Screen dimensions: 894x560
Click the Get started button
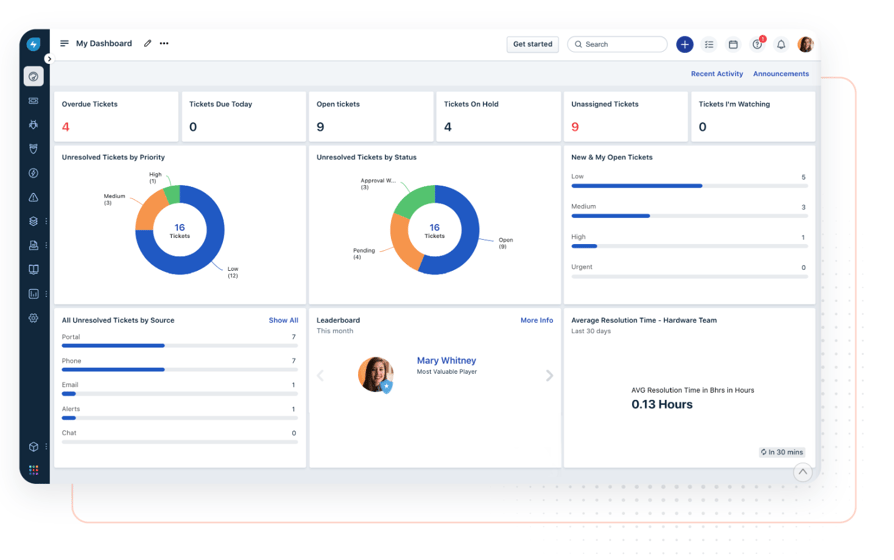(x=532, y=44)
